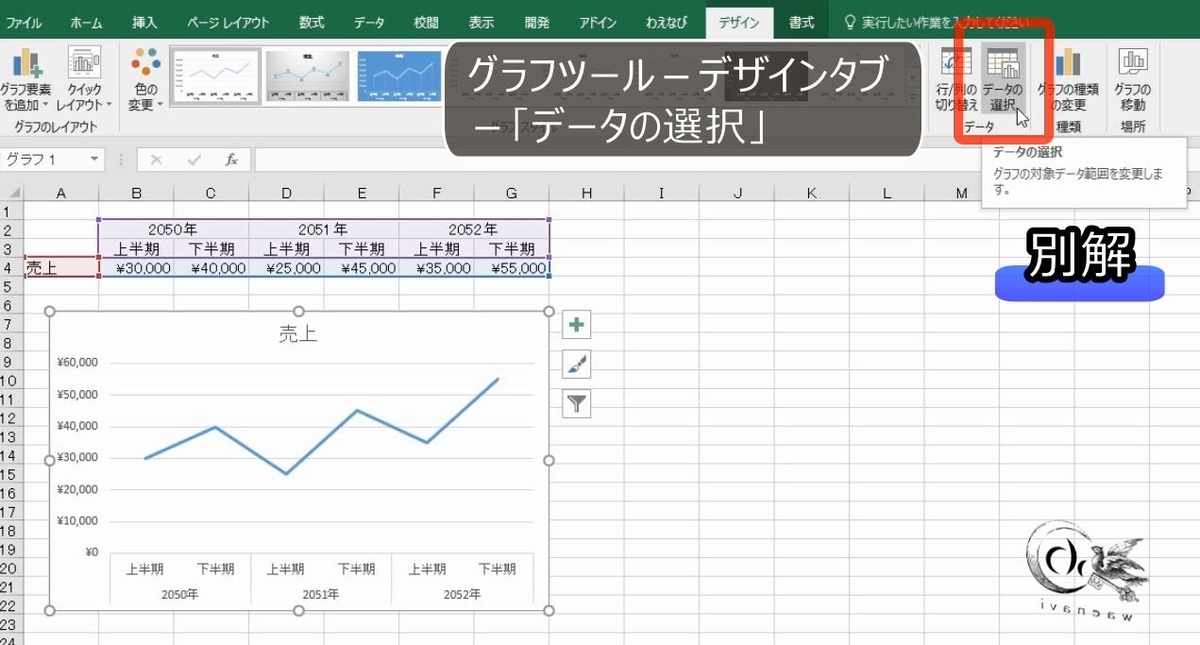Select the second gray chart style thumbnail

307,77
